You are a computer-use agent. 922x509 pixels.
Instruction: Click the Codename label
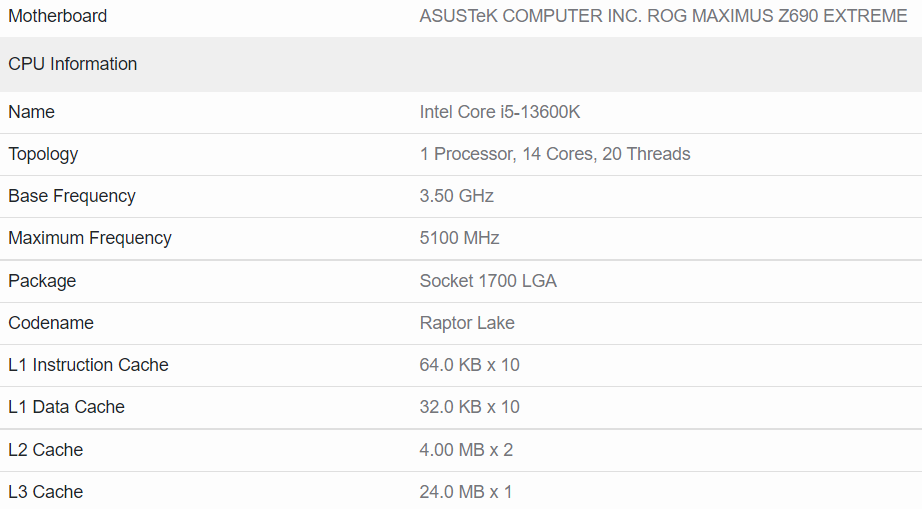coord(51,323)
